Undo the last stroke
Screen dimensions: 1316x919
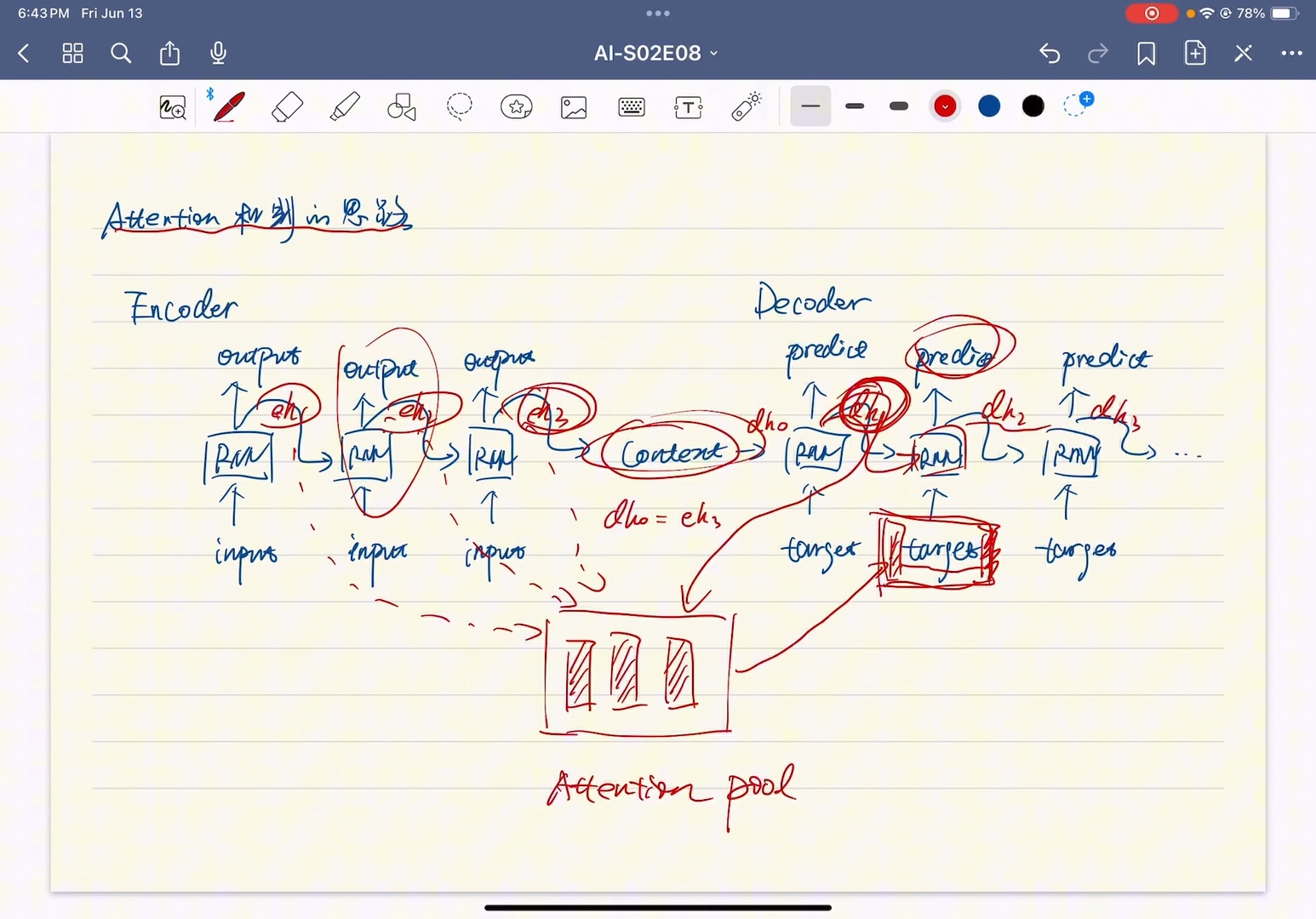click(1050, 54)
